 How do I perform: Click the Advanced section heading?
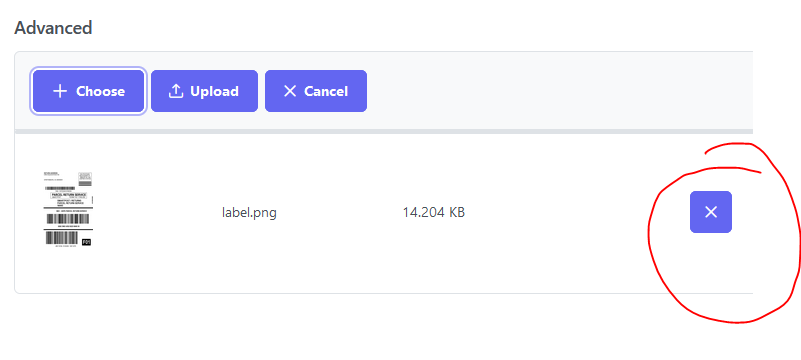[x=53, y=28]
